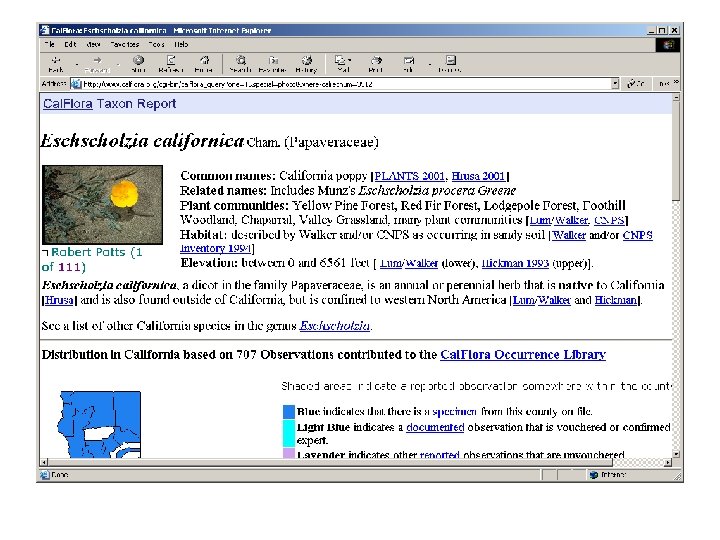720x540 pixels.
Task: Open the address bar dropdown arrow
Action: pyautogui.click(x=615, y=84)
